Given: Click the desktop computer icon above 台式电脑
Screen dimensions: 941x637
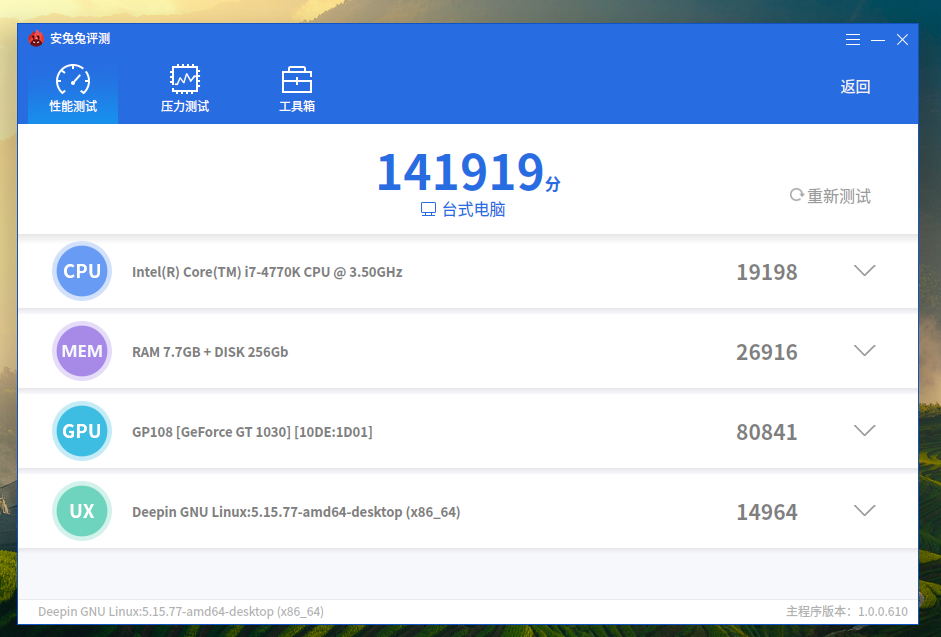Looking at the screenshot, I should tap(428, 209).
